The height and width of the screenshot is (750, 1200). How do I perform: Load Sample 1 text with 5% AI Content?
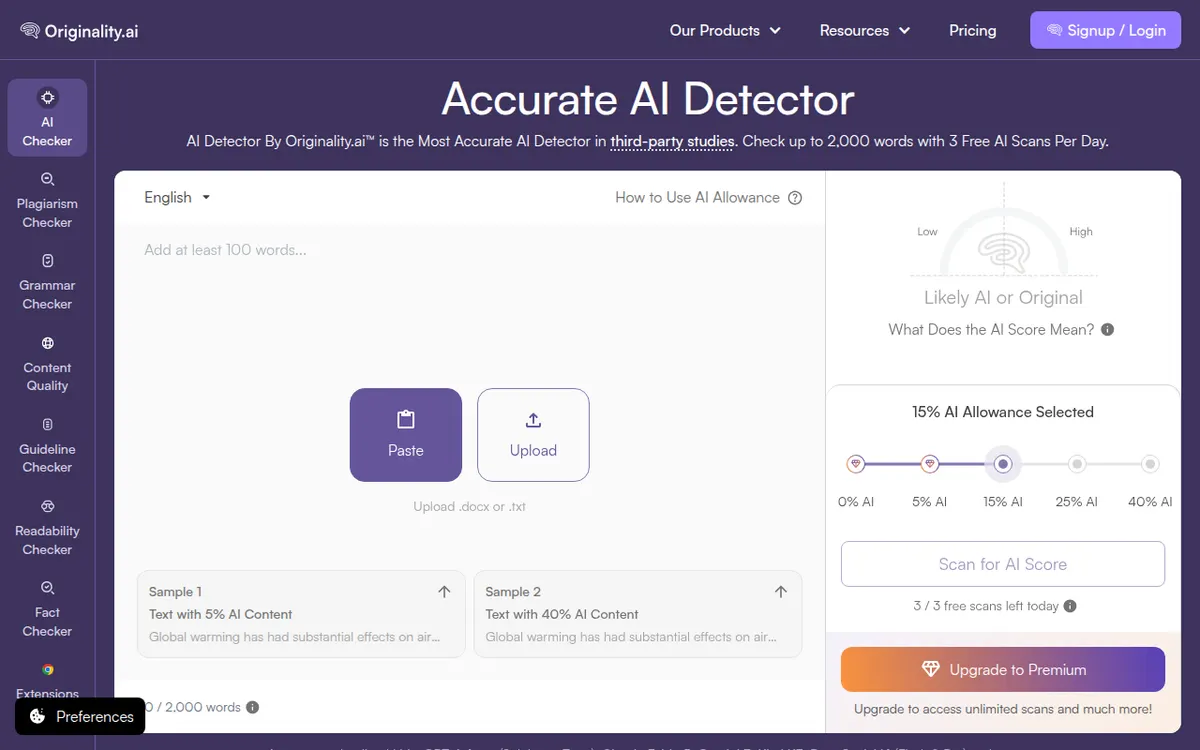click(301, 614)
